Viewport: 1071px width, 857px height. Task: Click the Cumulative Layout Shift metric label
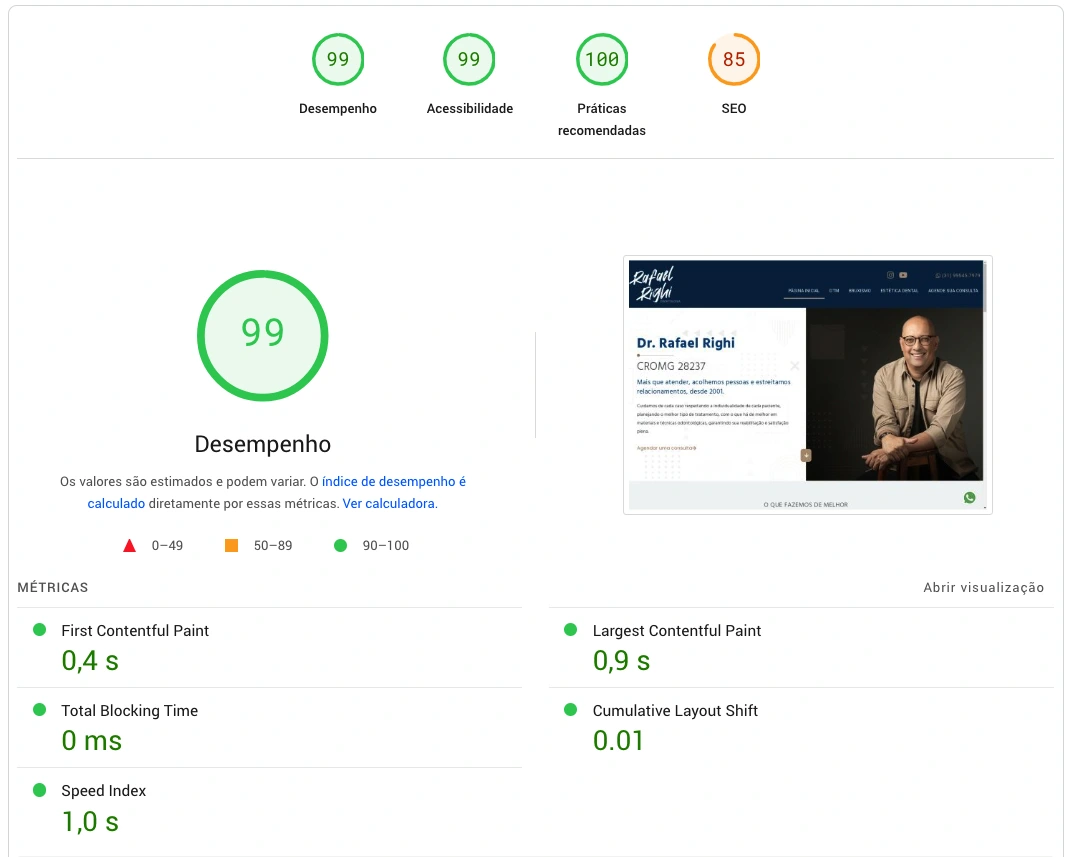click(675, 711)
